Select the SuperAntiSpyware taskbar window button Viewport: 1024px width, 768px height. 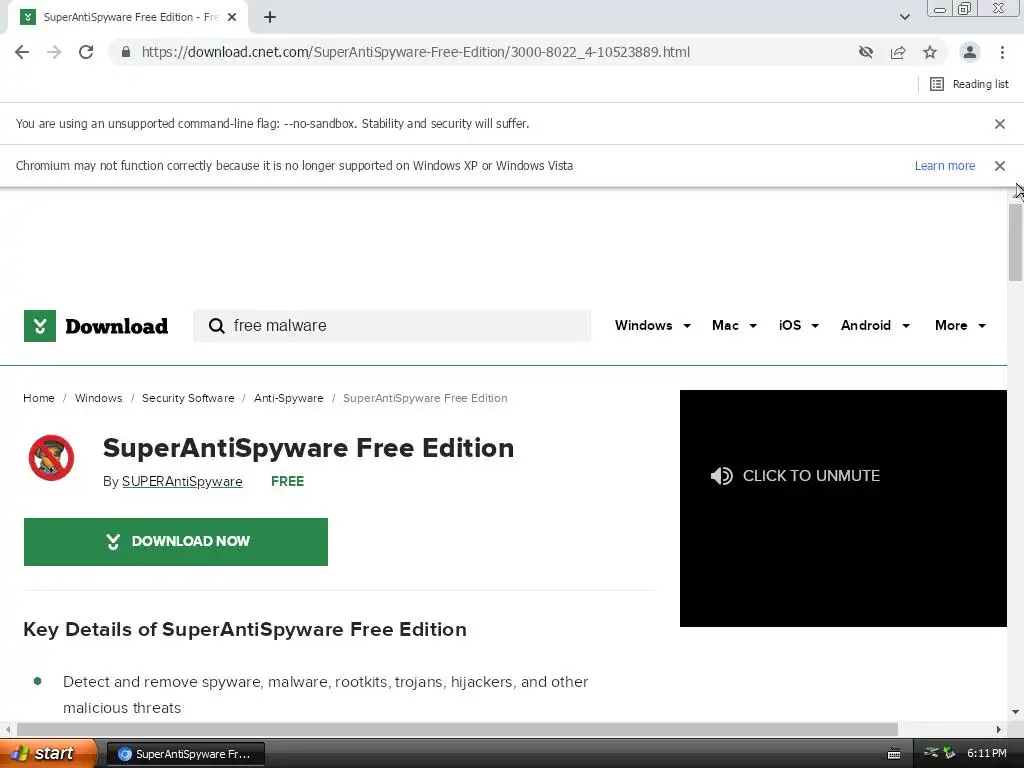click(185, 754)
